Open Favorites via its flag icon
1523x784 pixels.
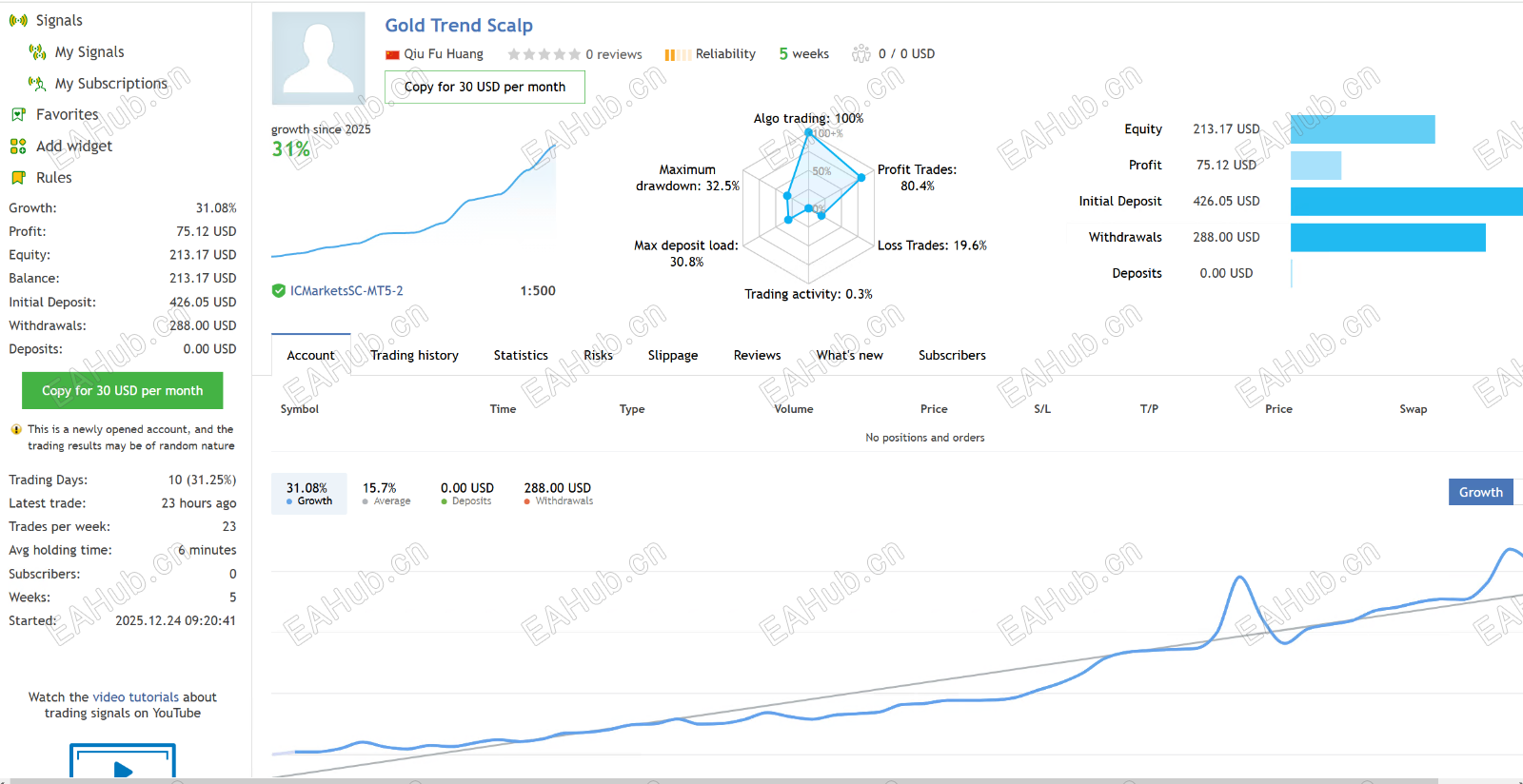pyautogui.click(x=18, y=114)
